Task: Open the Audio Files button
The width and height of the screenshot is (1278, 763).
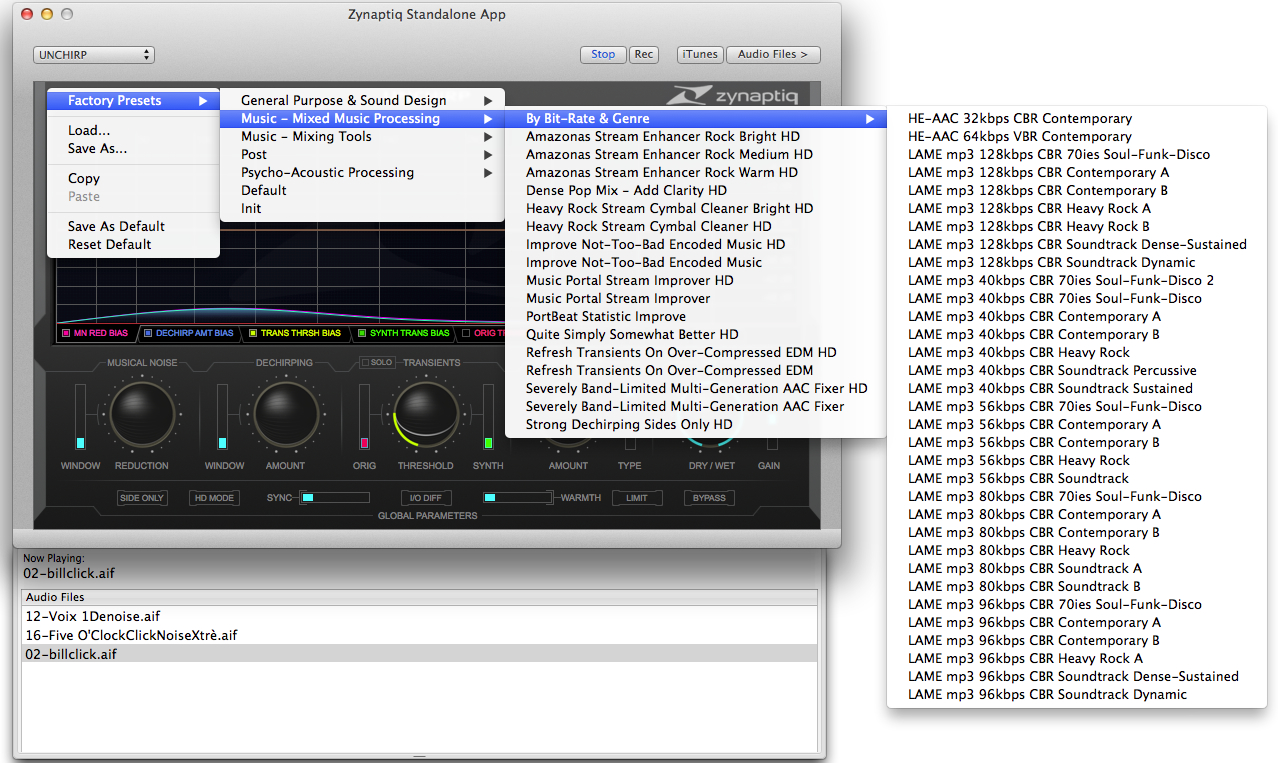Action: coord(773,54)
